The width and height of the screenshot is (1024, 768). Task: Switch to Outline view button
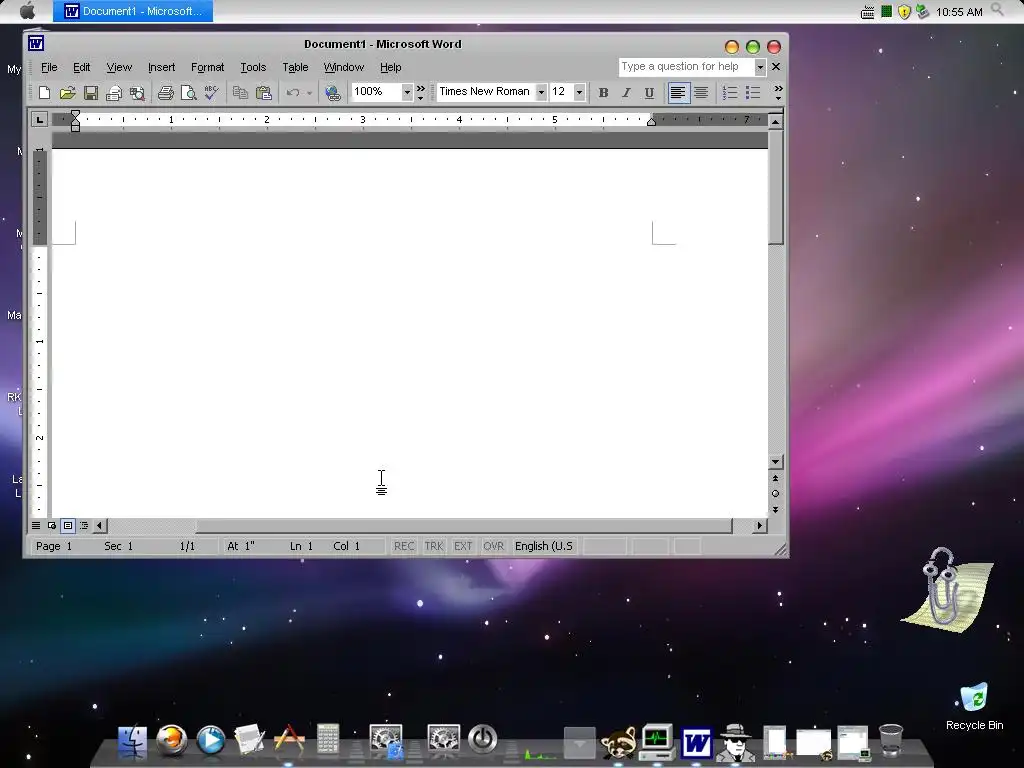(84, 526)
